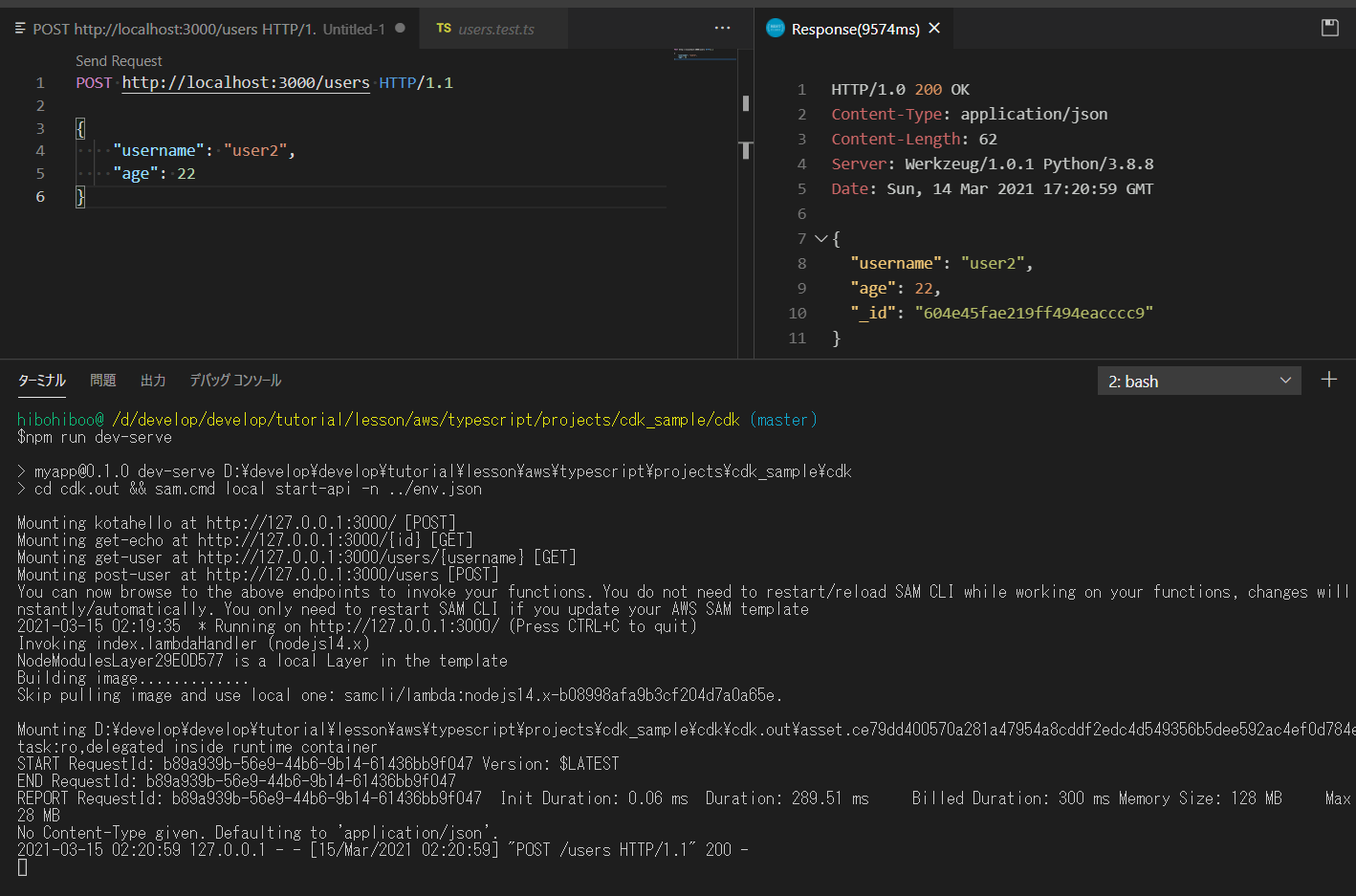Click the save response icon
Viewport: 1356px width, 896px height.
(x=1329, y=28)
